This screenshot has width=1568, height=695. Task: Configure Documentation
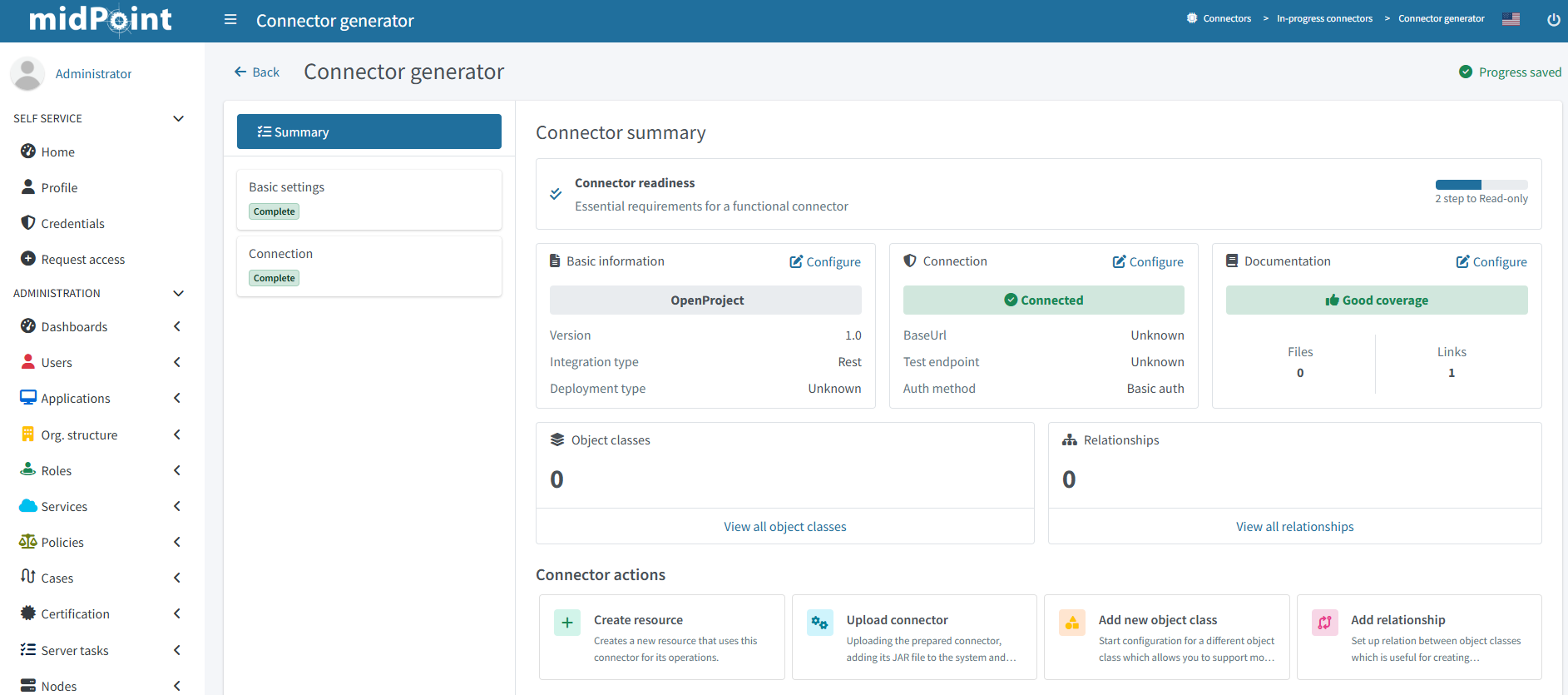(x=1491, y=261)
